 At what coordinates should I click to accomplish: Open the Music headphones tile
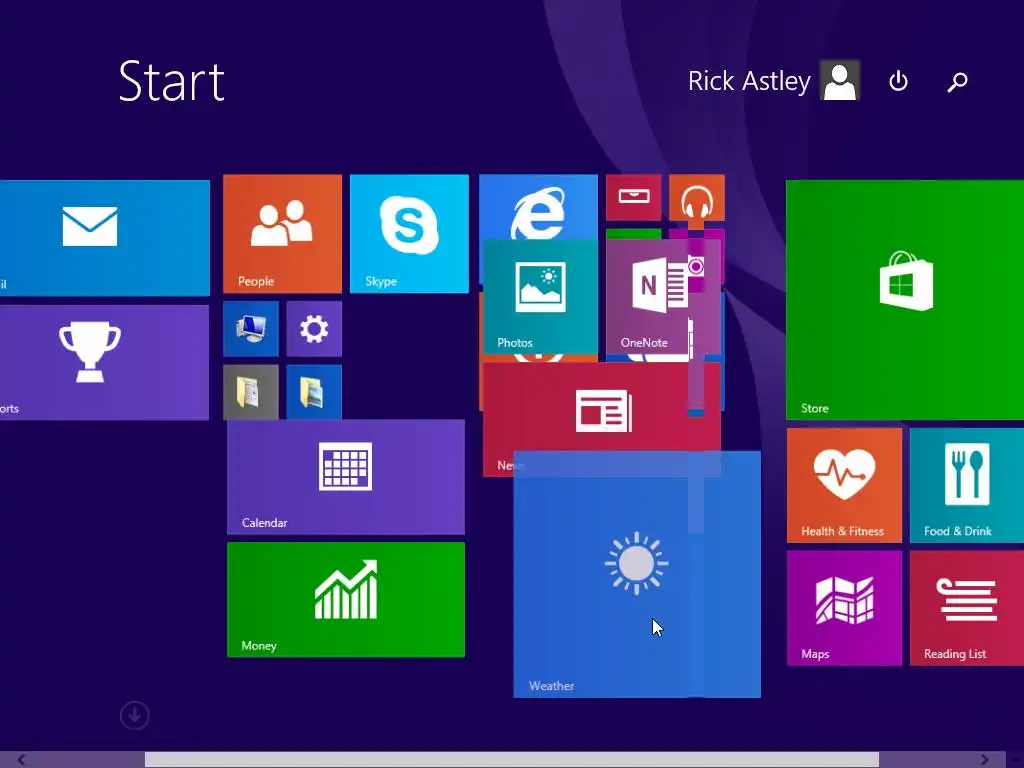tap(697, 198)
